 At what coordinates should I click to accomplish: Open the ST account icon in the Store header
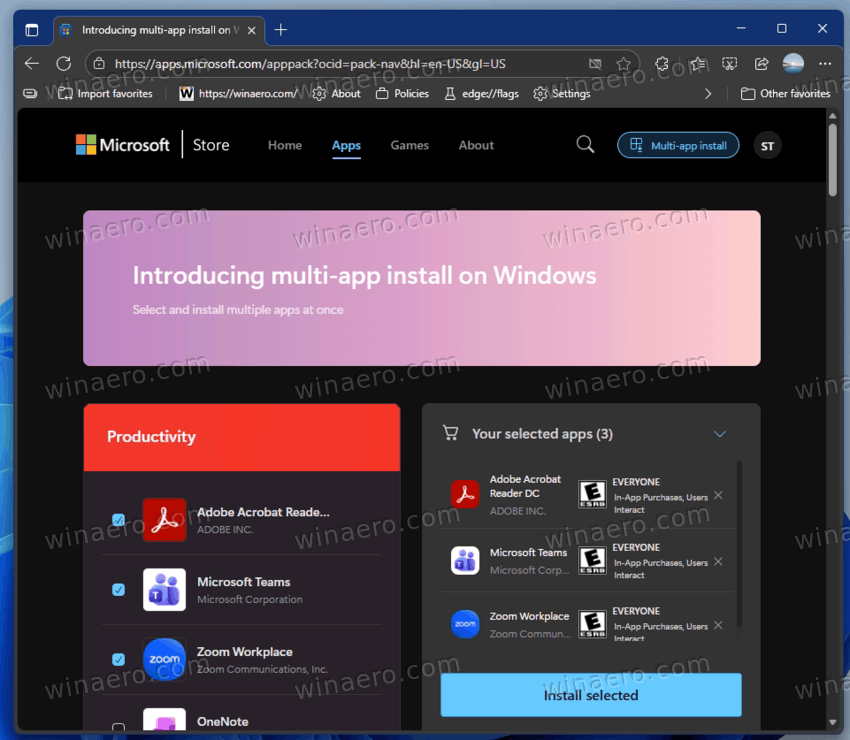pos(767,145)
